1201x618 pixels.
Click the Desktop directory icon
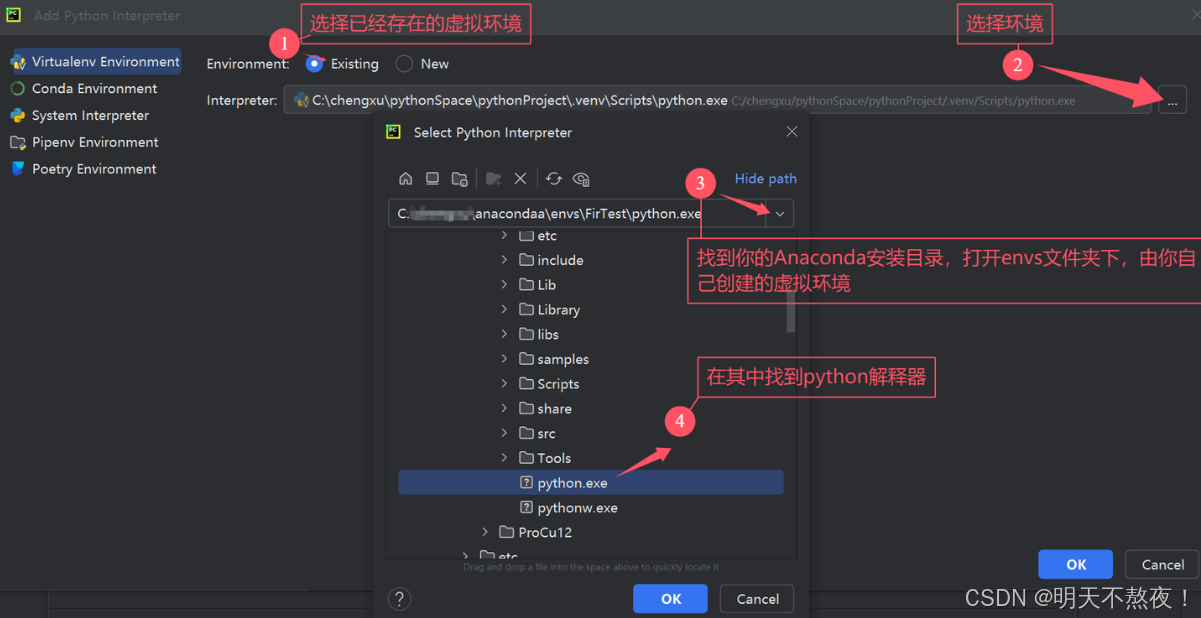(432, 179)
